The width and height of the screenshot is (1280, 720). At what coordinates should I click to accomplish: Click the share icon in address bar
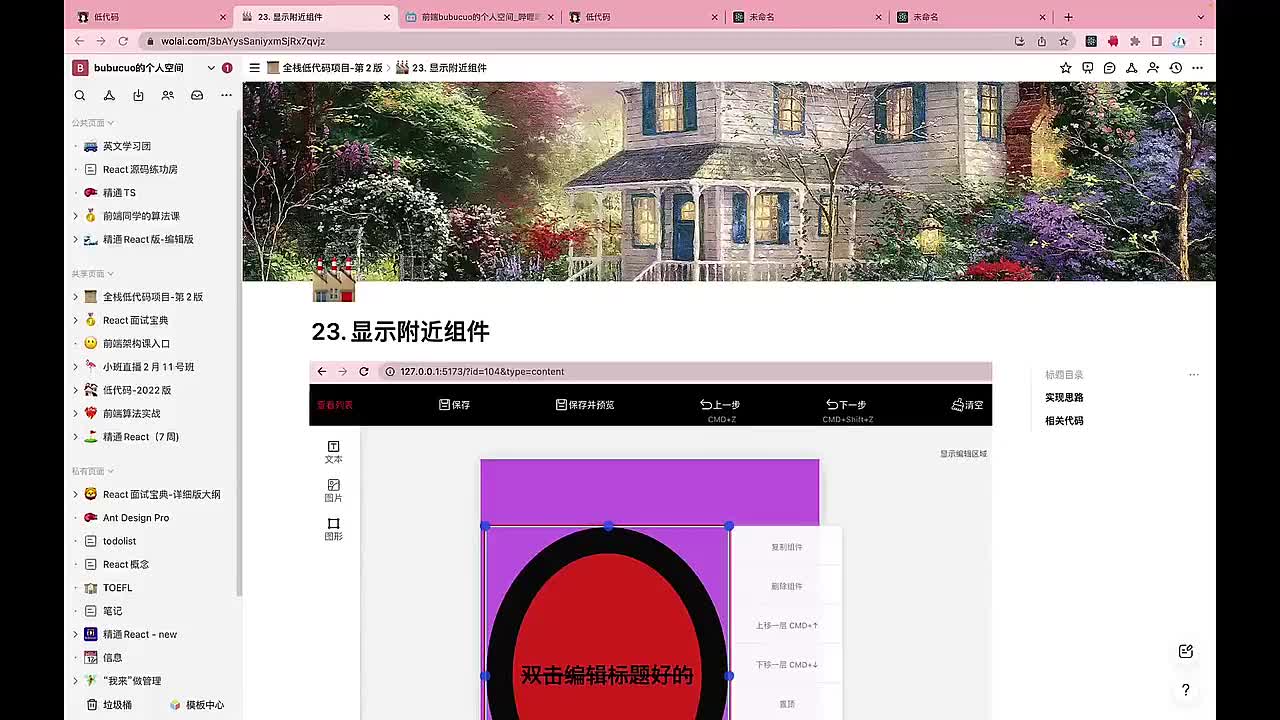pyautogui.click(x=1041, y=41)
